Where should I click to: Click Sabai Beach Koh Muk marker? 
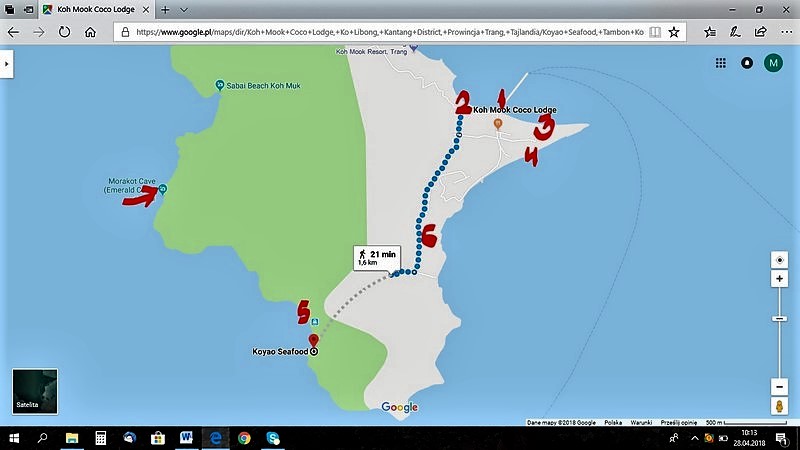[219, 85]
